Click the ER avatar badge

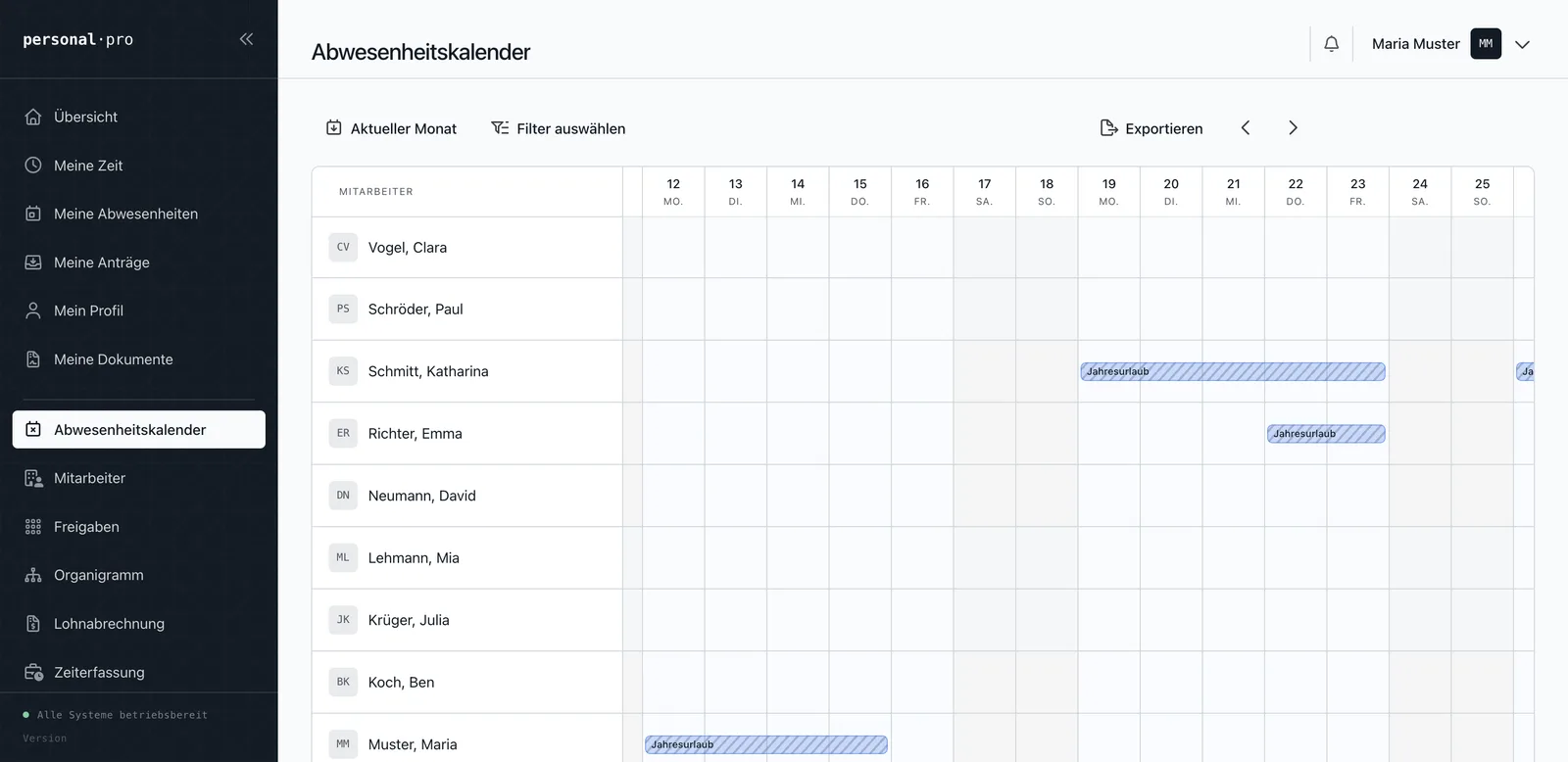[x=343, y=433]
